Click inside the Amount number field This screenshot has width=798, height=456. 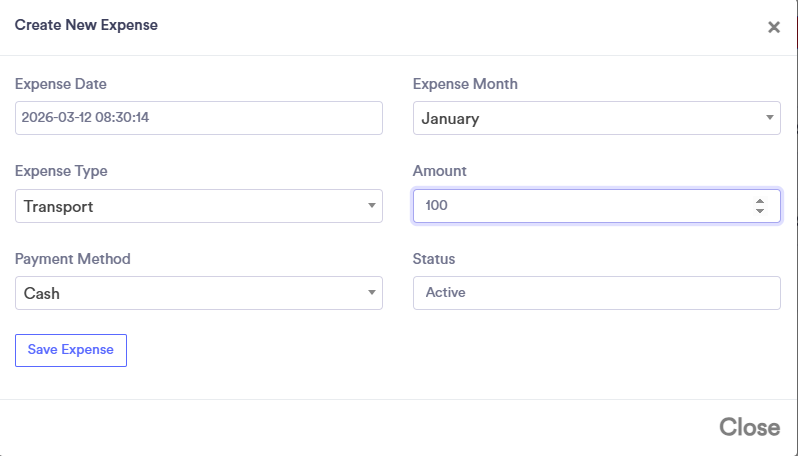(580, 206)
